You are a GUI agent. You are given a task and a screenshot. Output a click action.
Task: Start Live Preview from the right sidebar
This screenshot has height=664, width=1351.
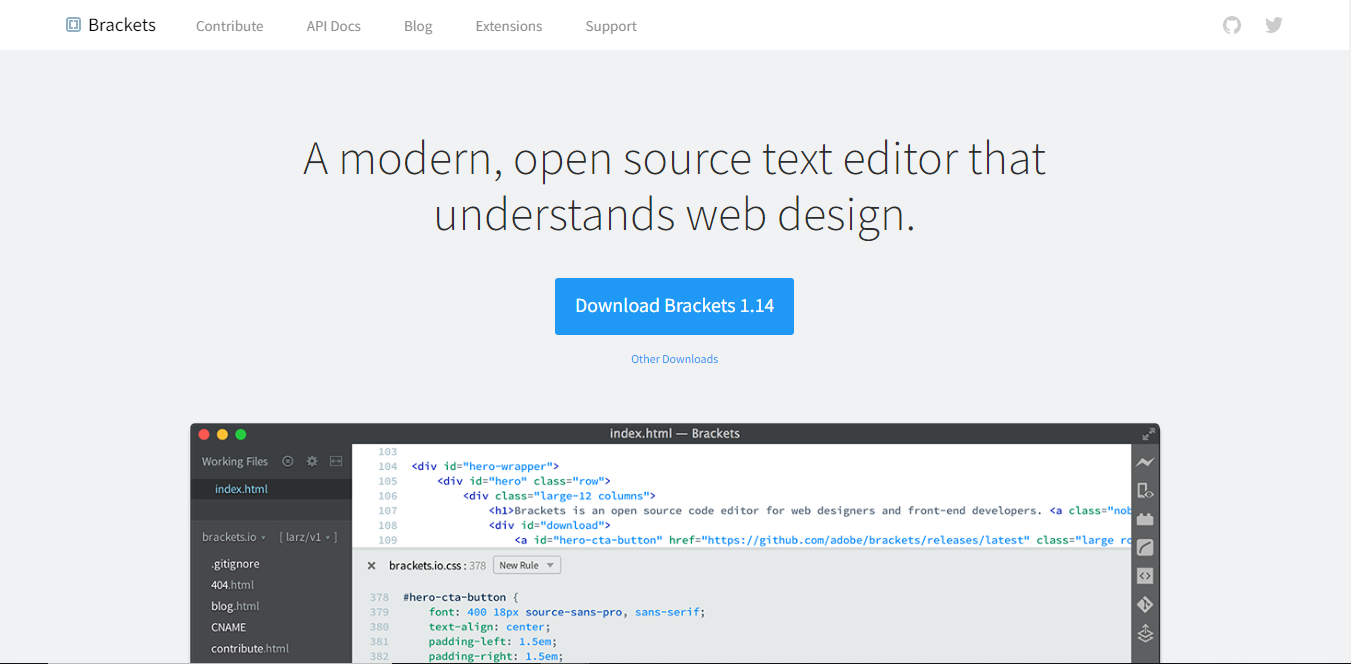coord(1145,462)
